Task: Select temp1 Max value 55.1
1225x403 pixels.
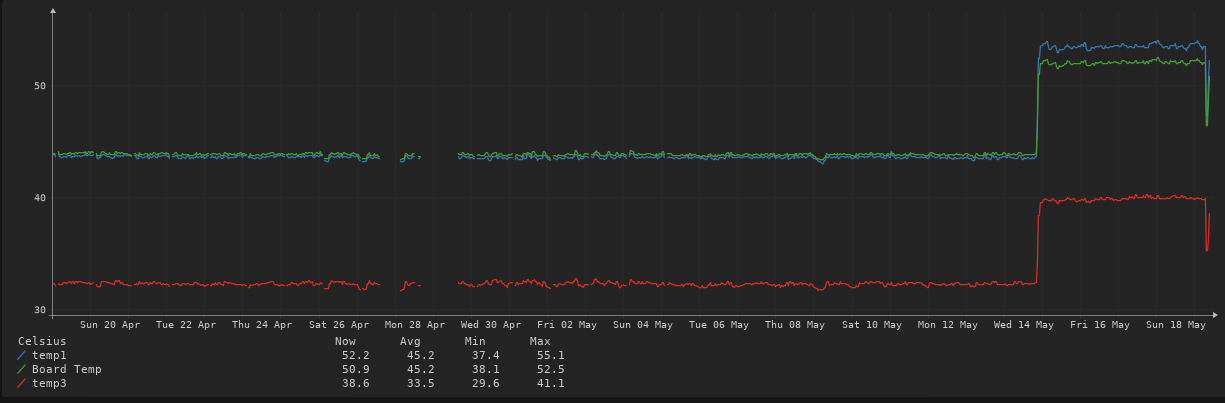Action: tap(550, 355)
